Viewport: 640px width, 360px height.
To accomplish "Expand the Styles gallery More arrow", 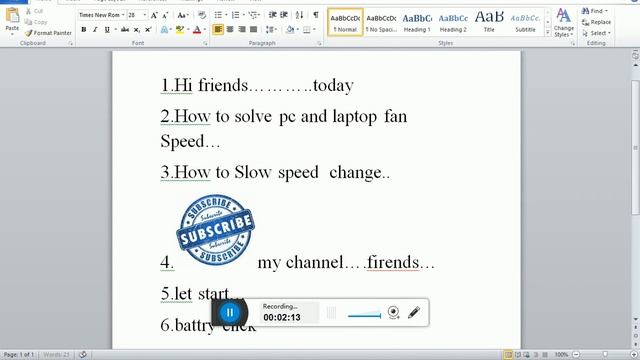I will click(548, 33).
